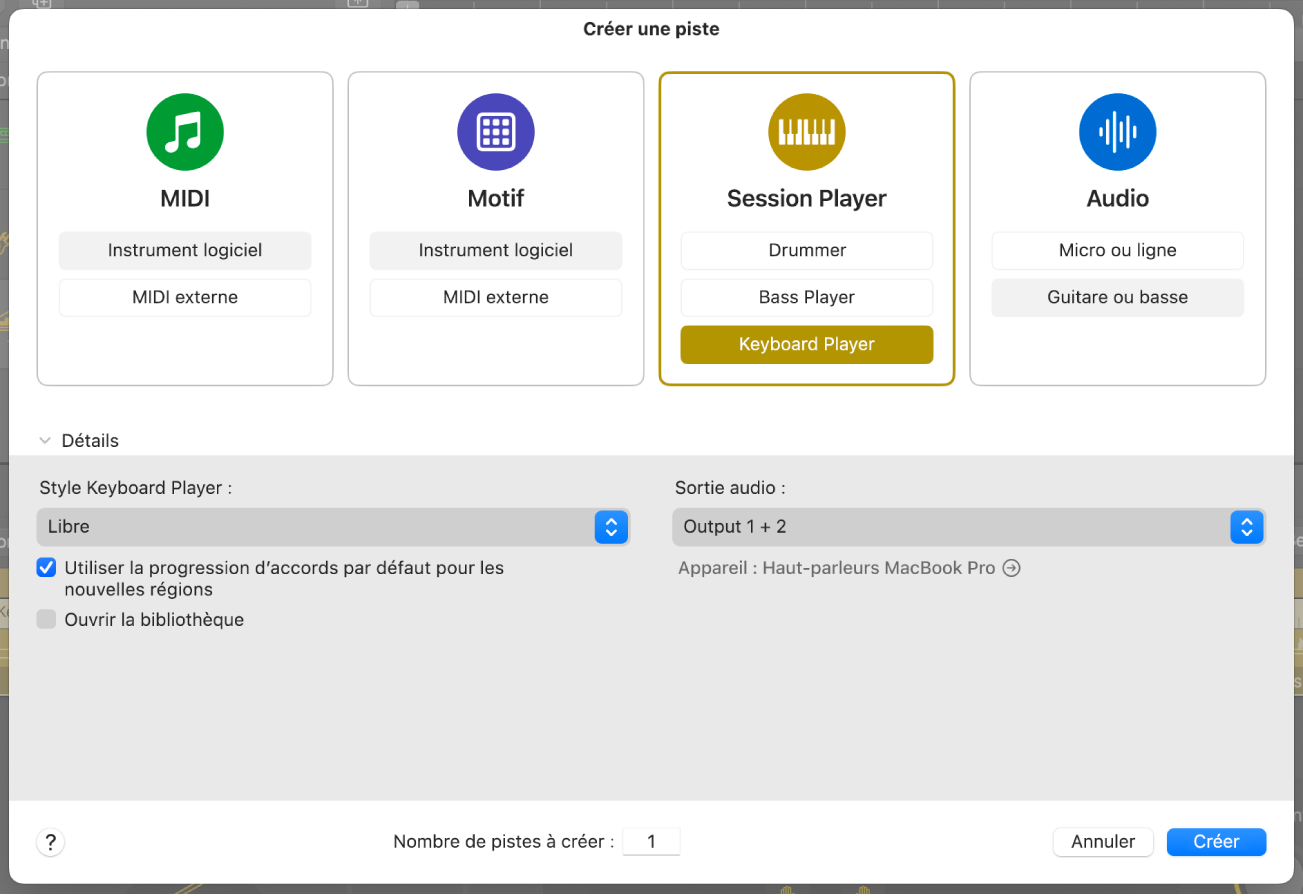The width and height of the screenshot is (1303, 896).
Task: Select the highlighted Keyboard Player option
Action: point(806,344)
